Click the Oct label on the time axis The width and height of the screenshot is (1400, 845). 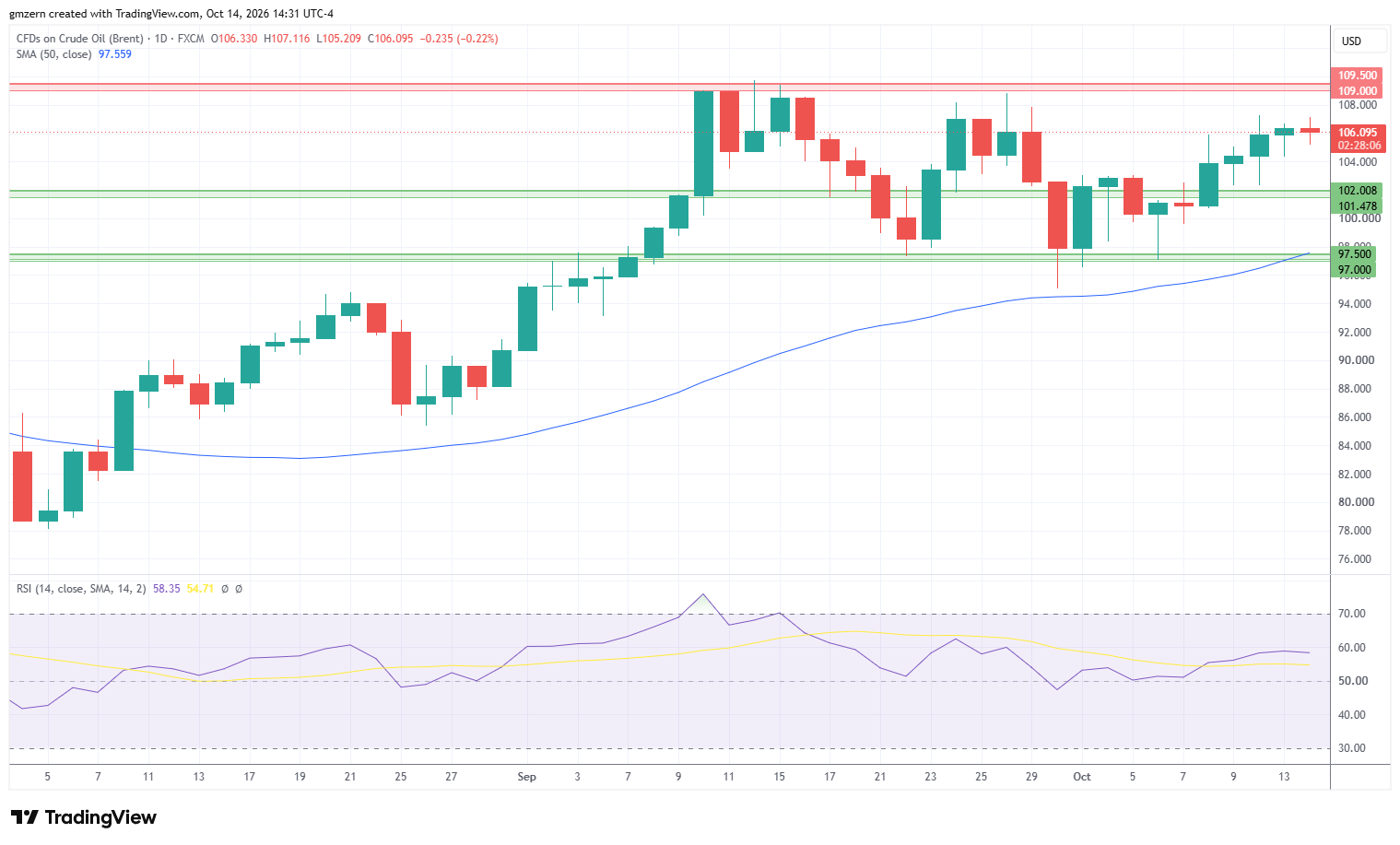click(x=1082, y=777)
